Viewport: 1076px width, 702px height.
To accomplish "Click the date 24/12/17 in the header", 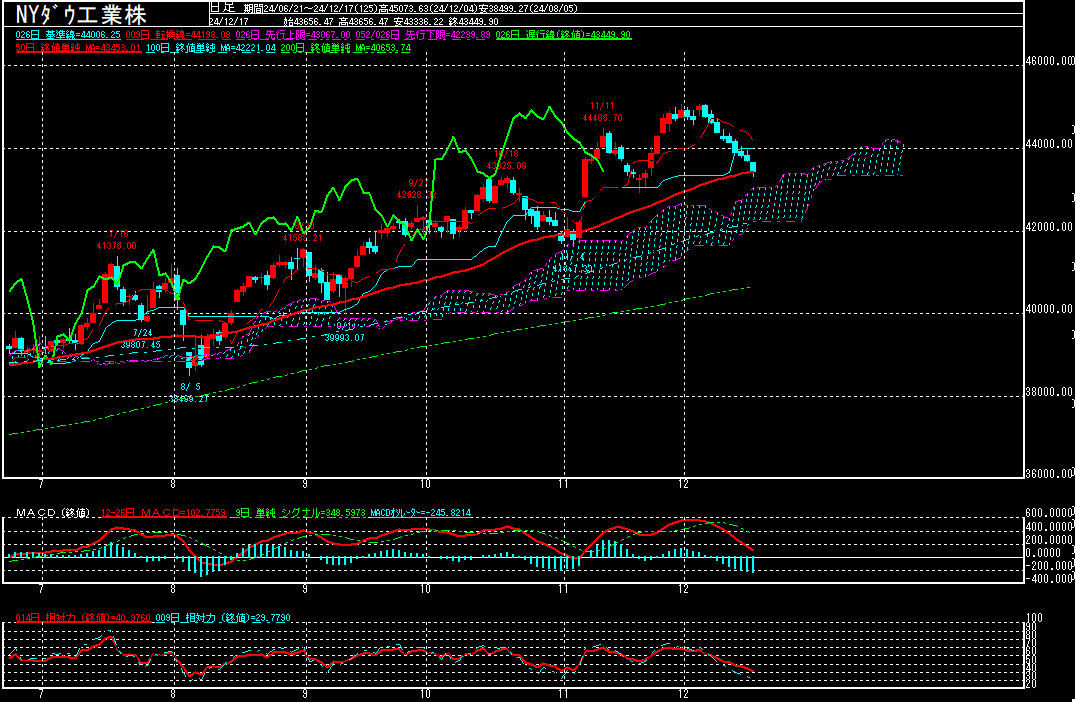I will [x=229, y=22].
